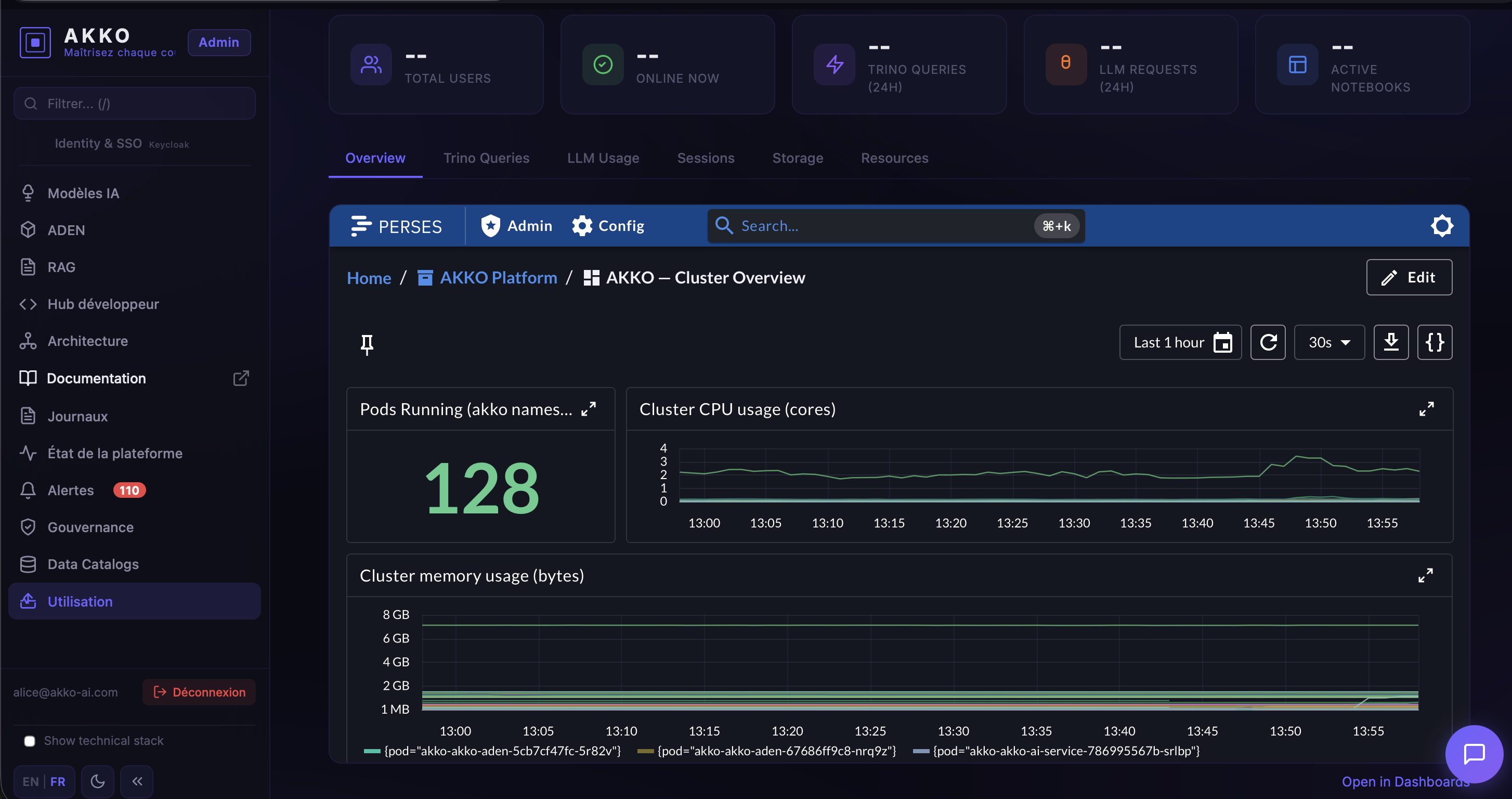
Task: Expand the Pods Running panel to fullscreen
Action: [588, 409]
